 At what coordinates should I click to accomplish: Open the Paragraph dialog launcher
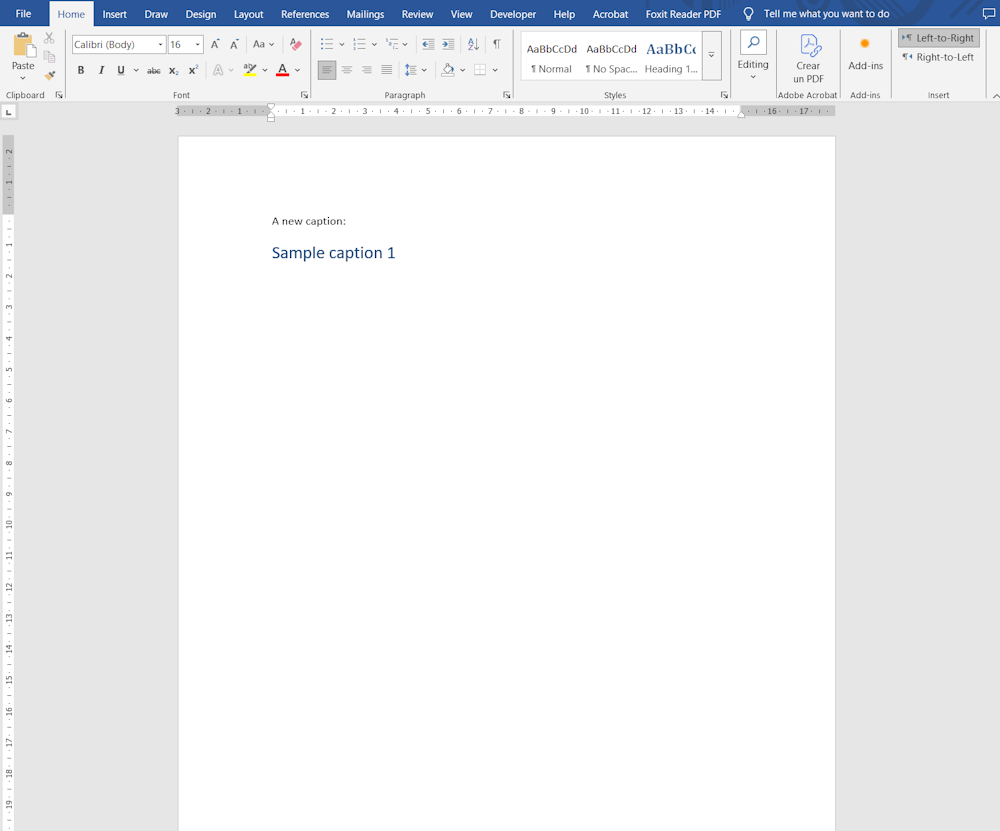click(x=506, y=95)
